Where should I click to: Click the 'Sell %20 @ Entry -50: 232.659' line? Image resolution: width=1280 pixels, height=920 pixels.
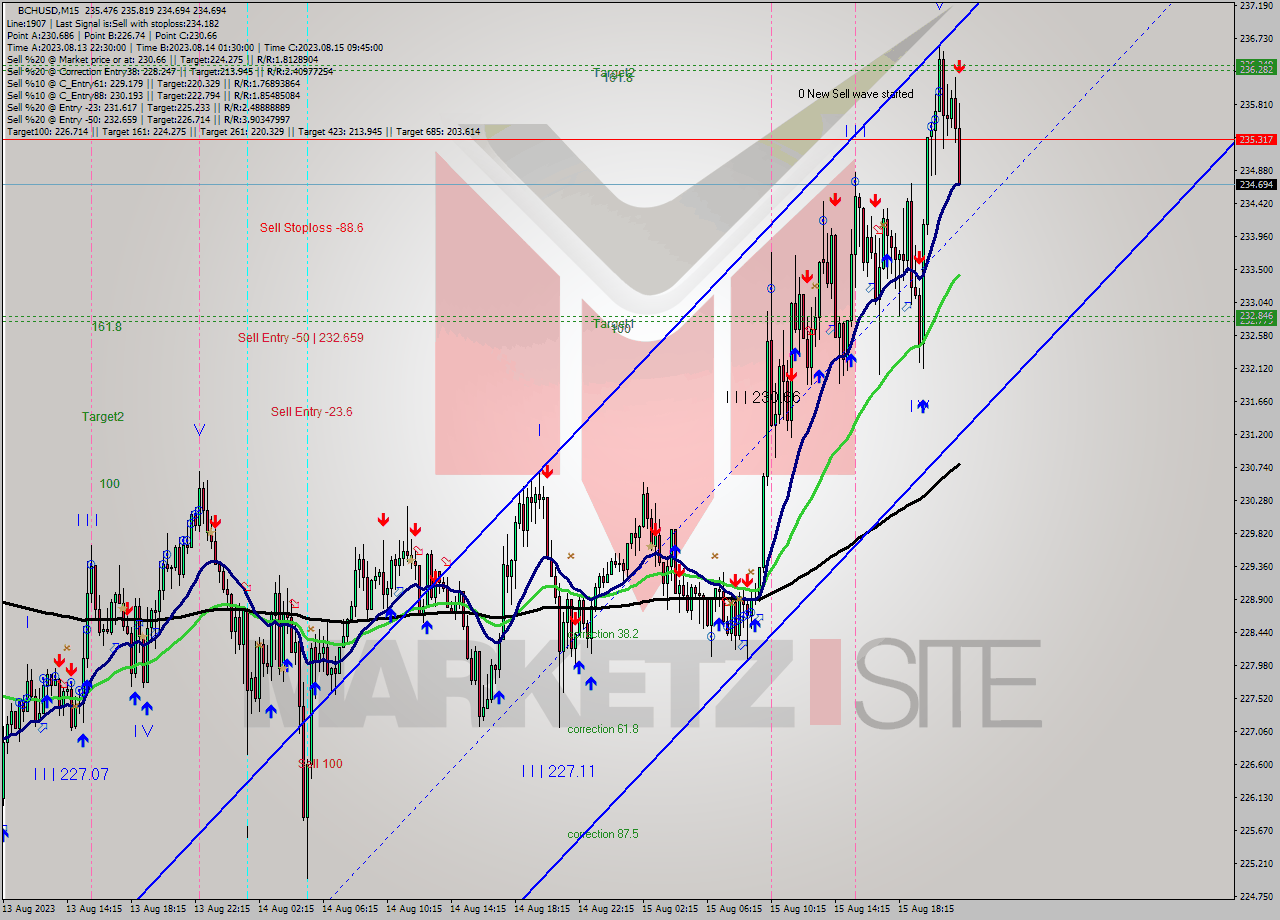point(148,119)
